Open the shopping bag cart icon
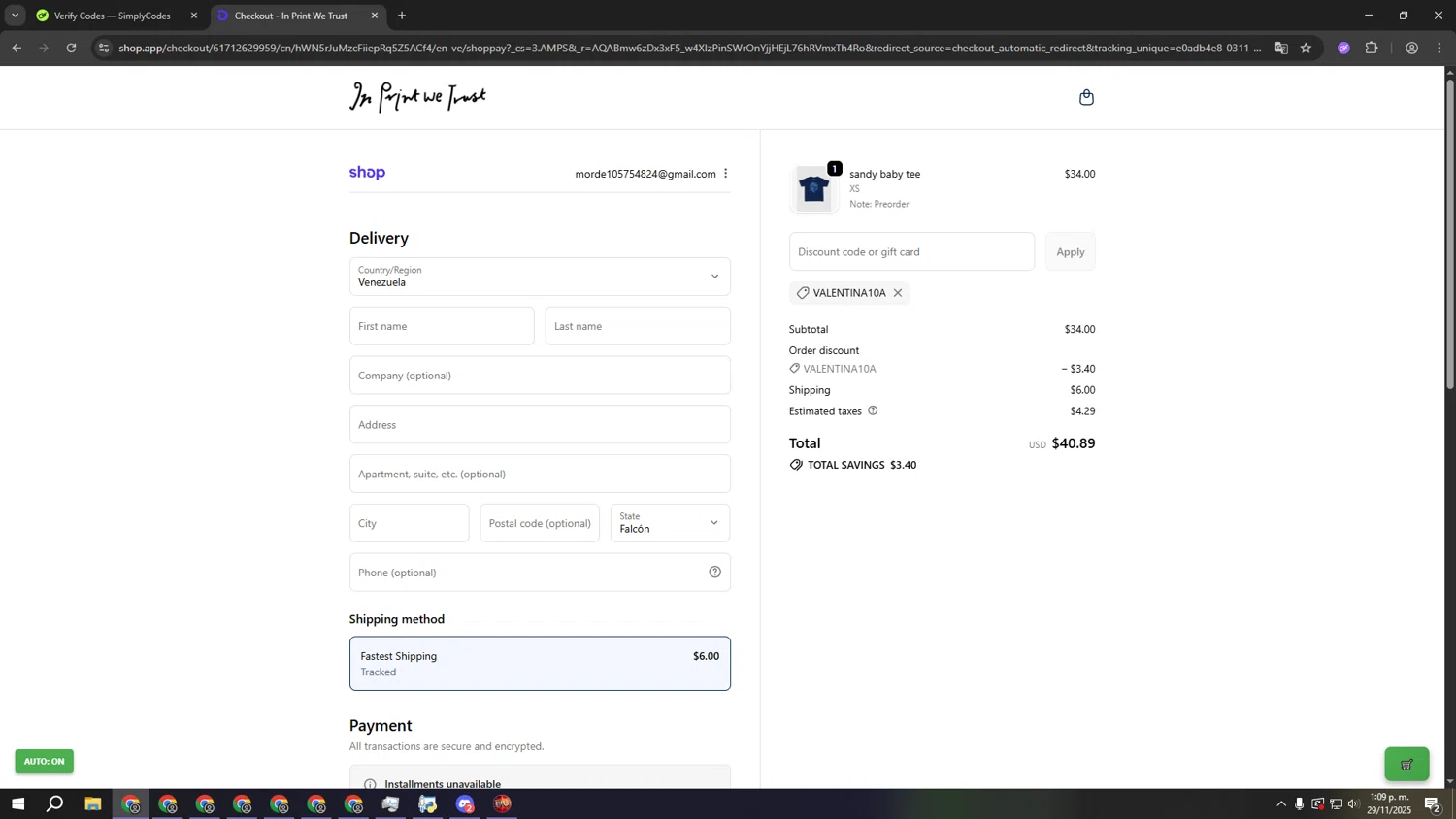This screenshot has height=819, width=1456. point(1086,97)
